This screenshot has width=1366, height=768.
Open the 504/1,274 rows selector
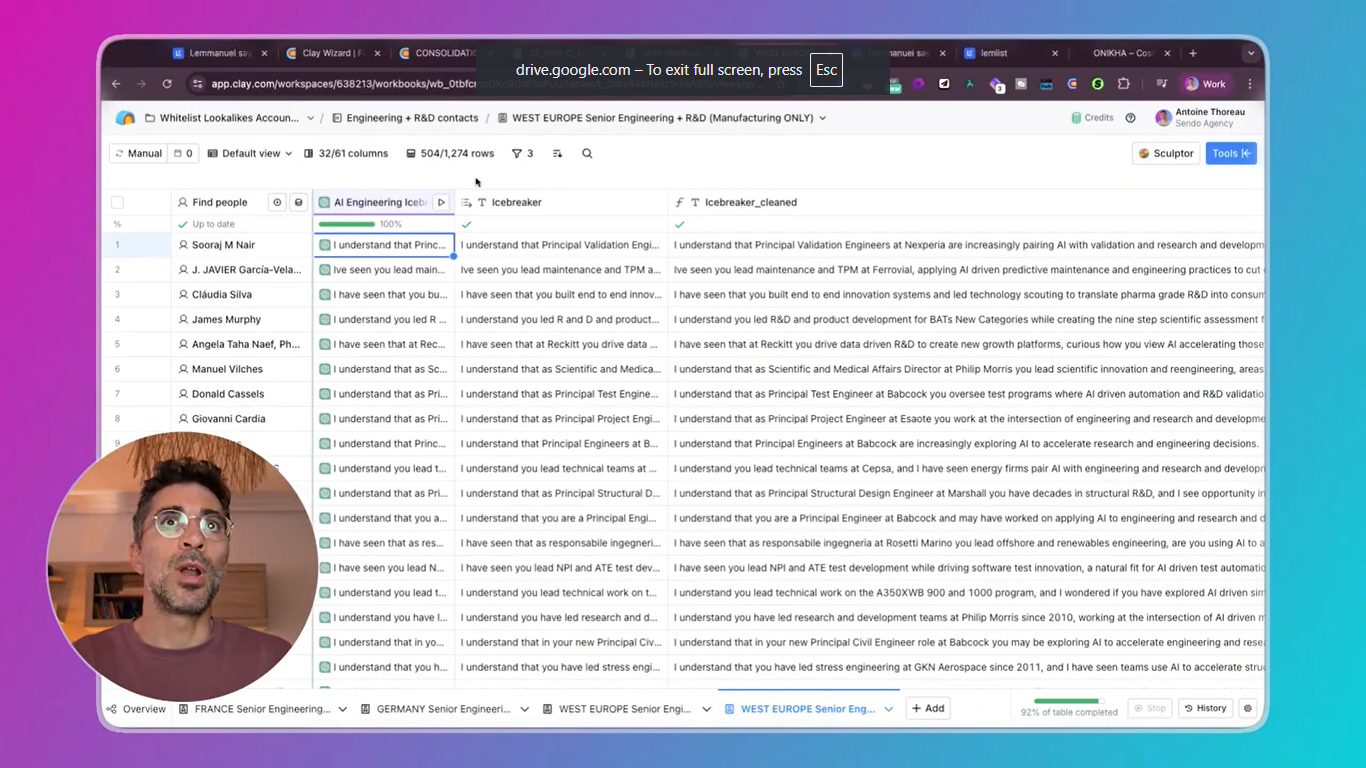point(450,153)
